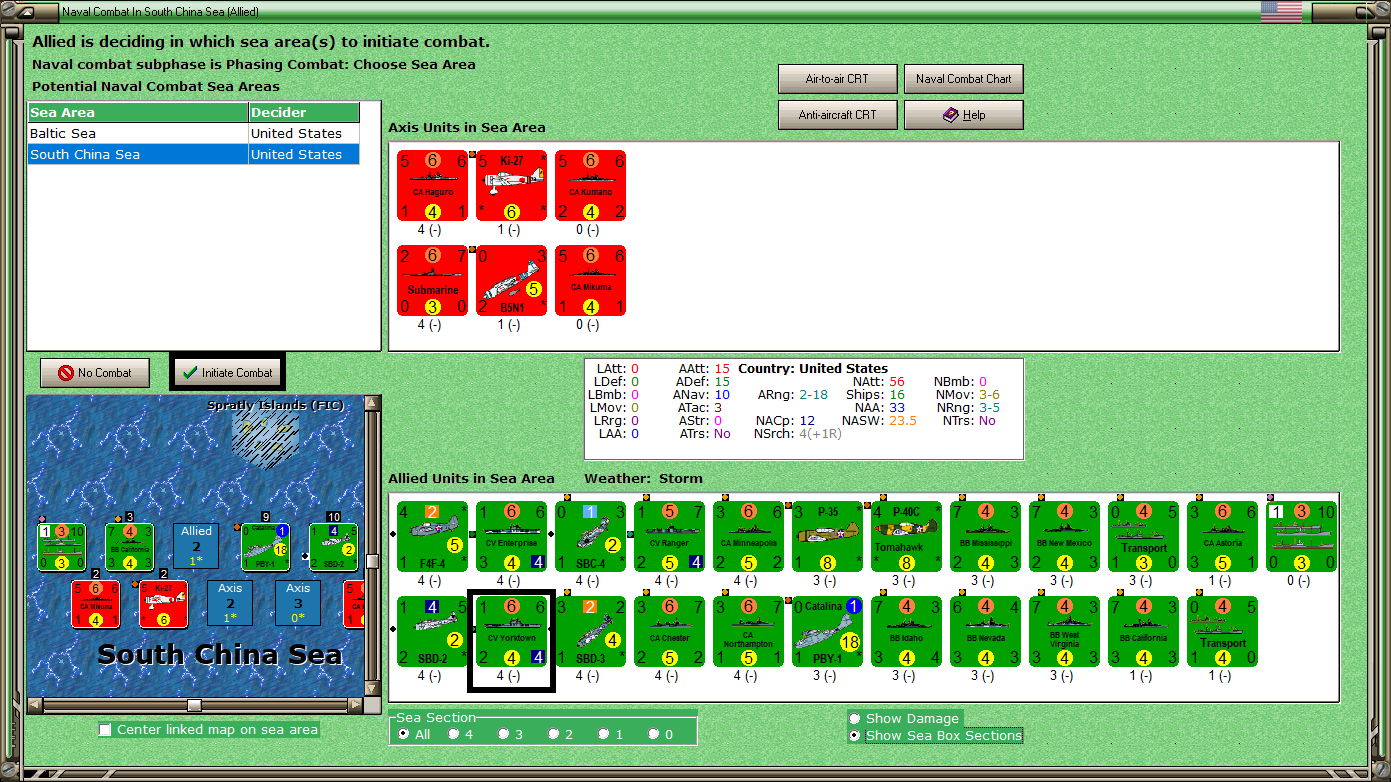Select CA Mikuma in the Axis units list

click(x=590, y=281)
